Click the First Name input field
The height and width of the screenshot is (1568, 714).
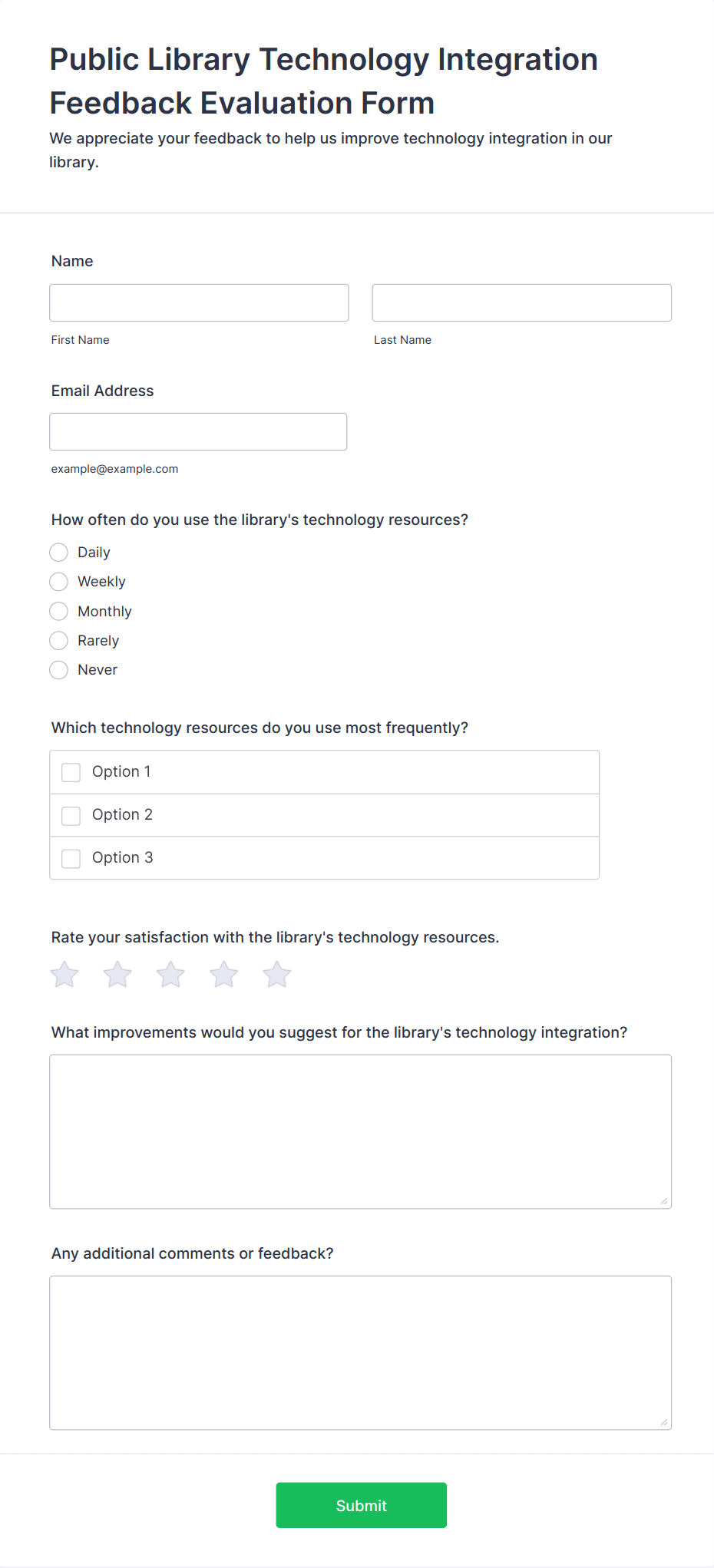coord(199,302)
